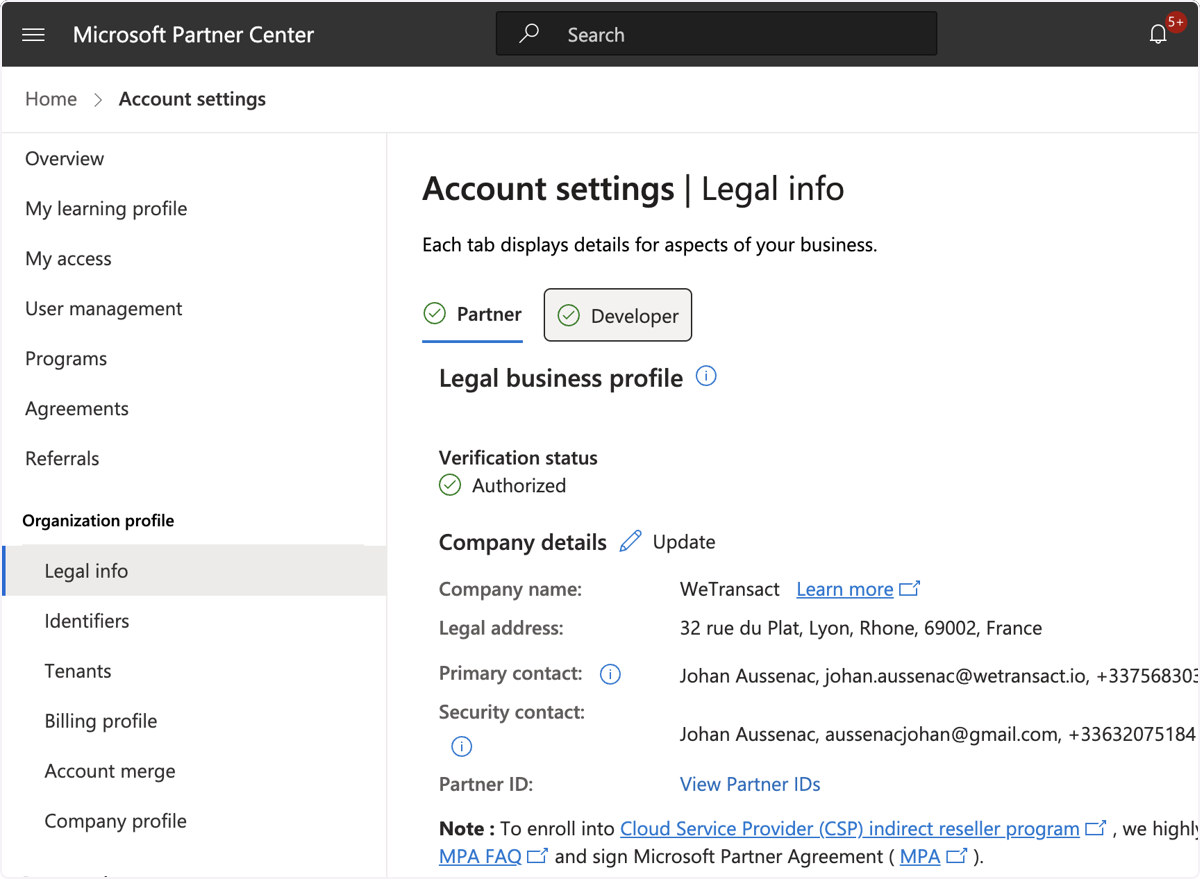Click the Account settings breadcrumb text
Image resolution: width=1200 pixels, height=879 pixels.
pos(192,99)
